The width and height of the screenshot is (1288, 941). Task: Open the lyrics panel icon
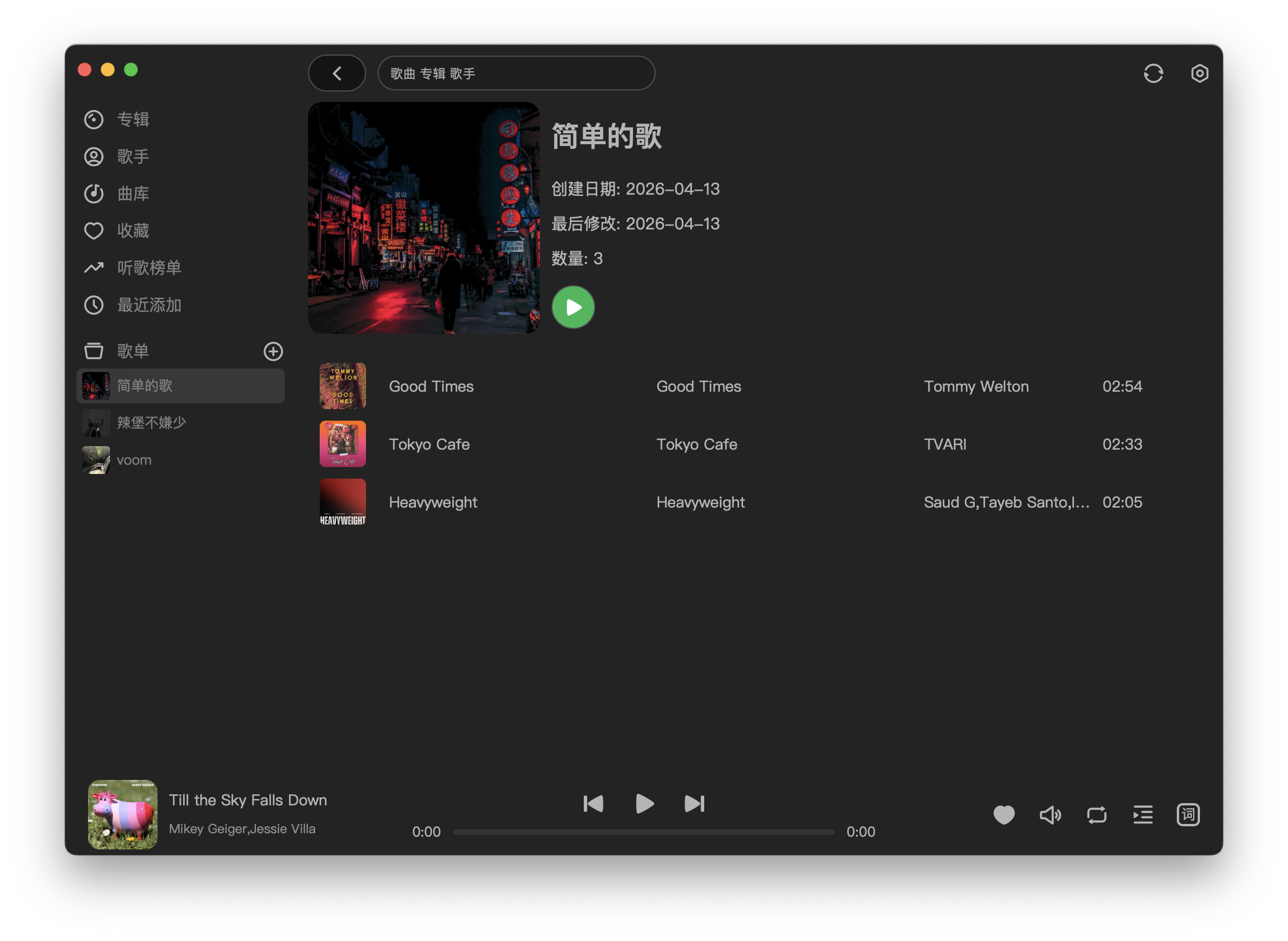[1188, 815]
